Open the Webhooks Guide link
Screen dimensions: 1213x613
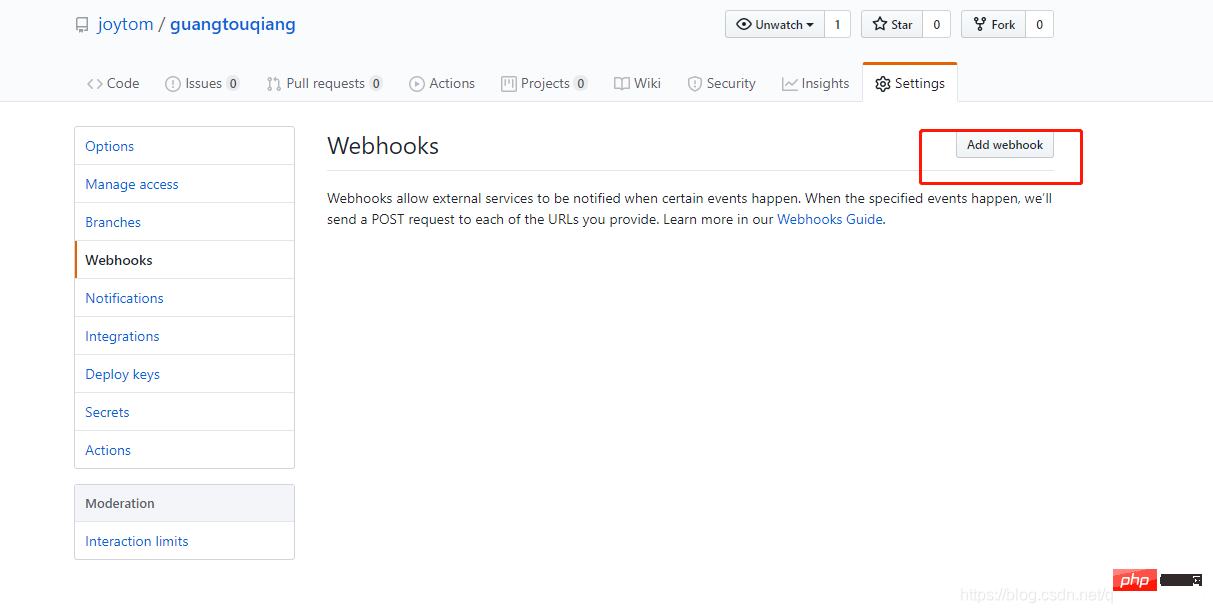(x=830, y=219)
